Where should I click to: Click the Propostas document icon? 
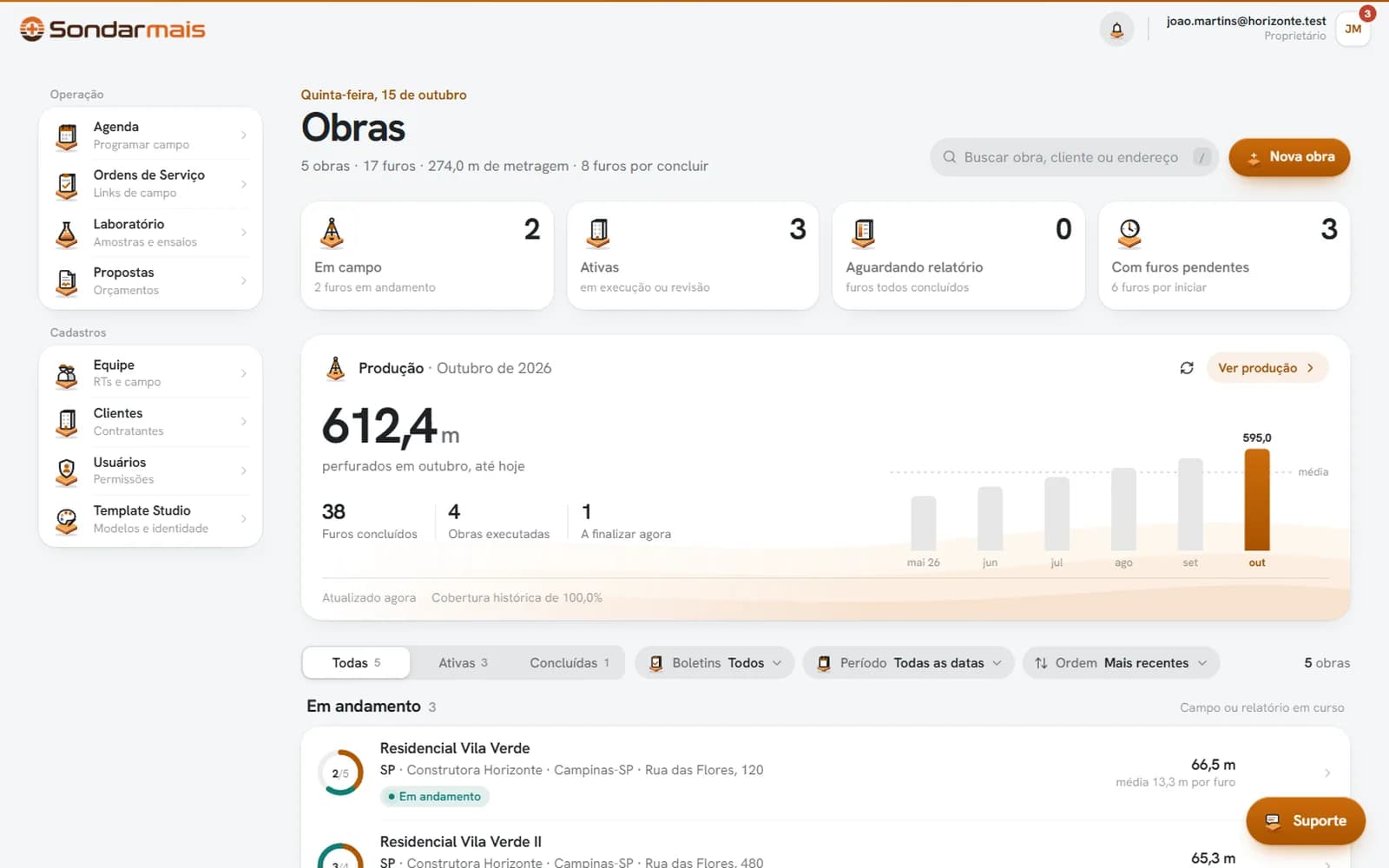(x=67, y=281)
